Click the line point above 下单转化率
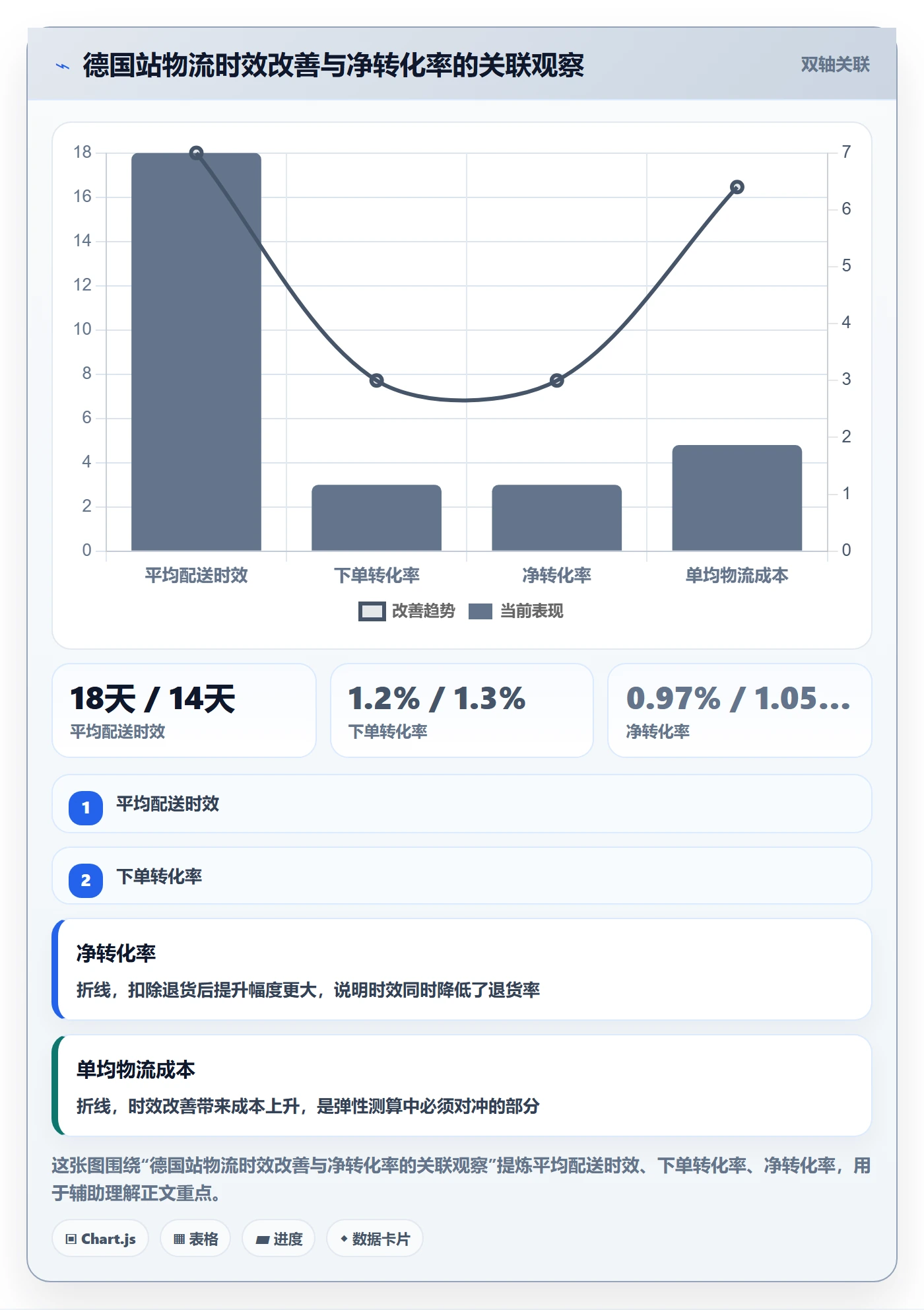The width and height of the screenshot is (924, 1310). (376, 380)
